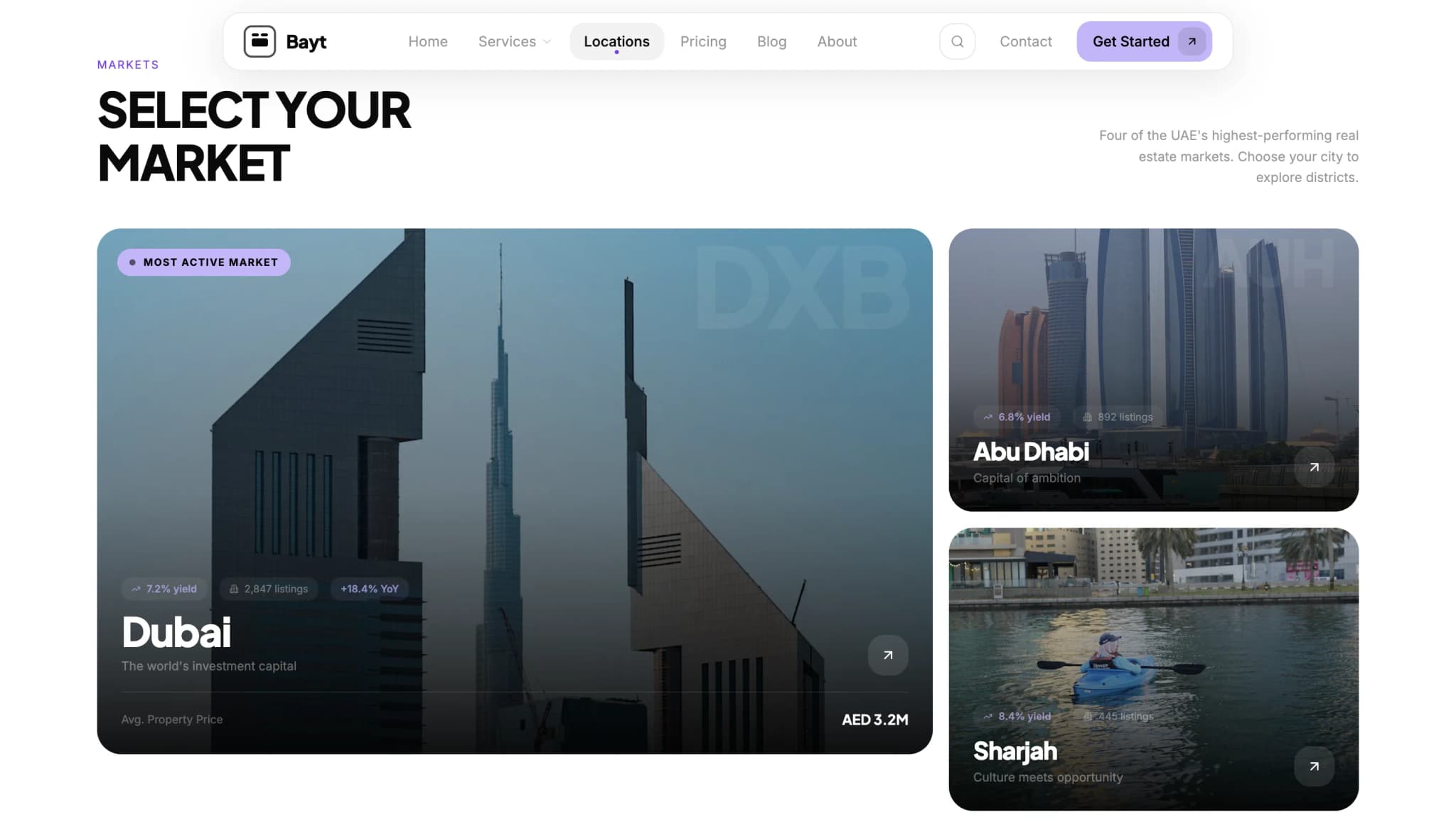Image resolution: width=1456 pixels, height=822 pixels.
Task: Open the 2,847 listings chip on Dubai
Action: (269, 589)
